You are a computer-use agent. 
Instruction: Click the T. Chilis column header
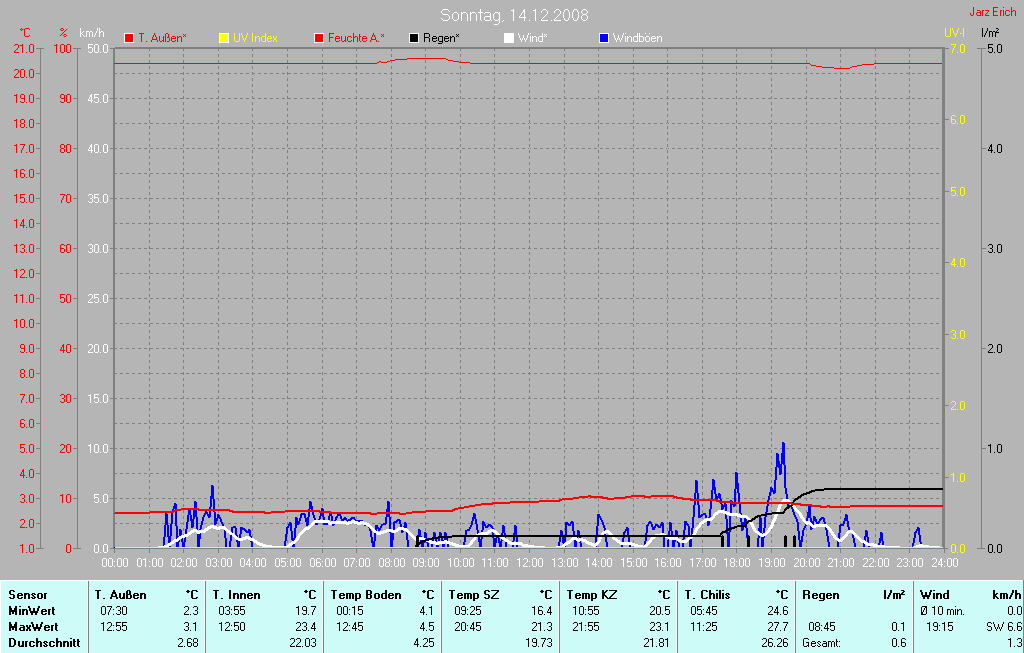click(x=707, y=595)
